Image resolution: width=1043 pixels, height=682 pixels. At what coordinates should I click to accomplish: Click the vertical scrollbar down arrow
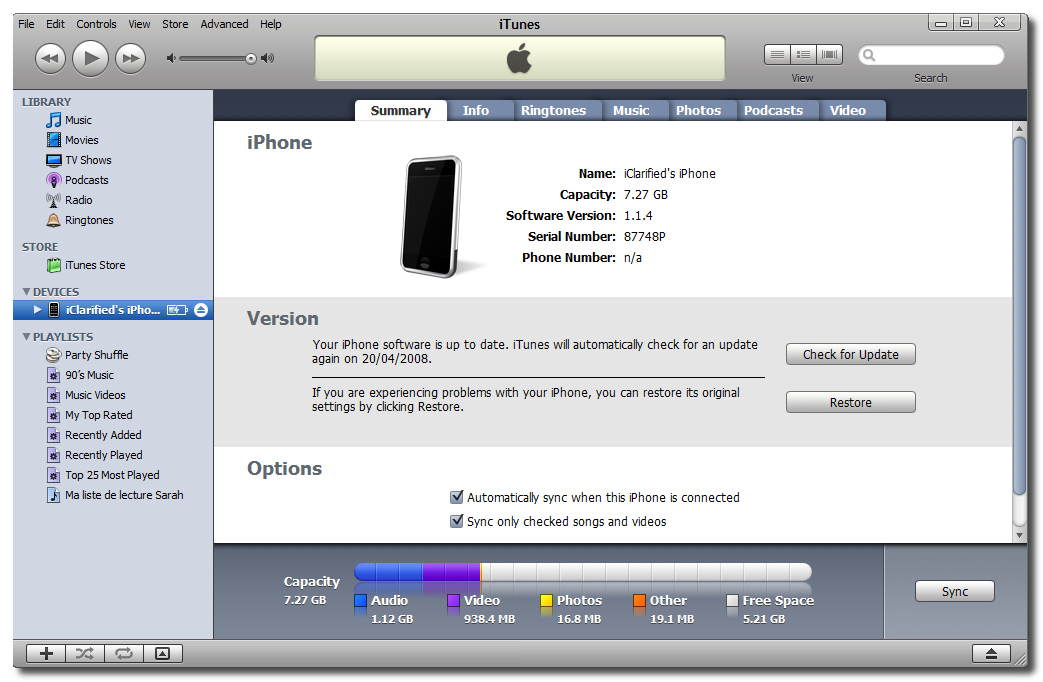pyautogui.click(x=1020, y=536)
